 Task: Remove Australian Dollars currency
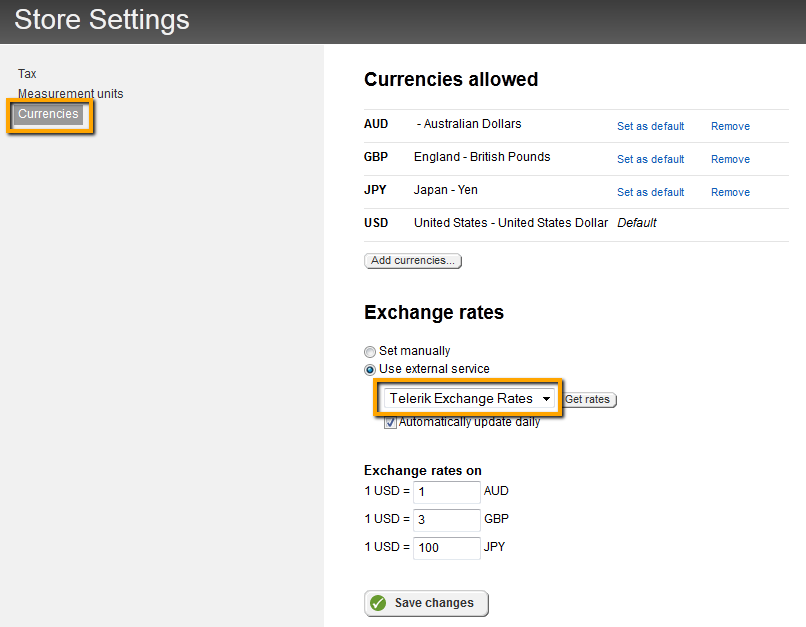tap(730, 126)
